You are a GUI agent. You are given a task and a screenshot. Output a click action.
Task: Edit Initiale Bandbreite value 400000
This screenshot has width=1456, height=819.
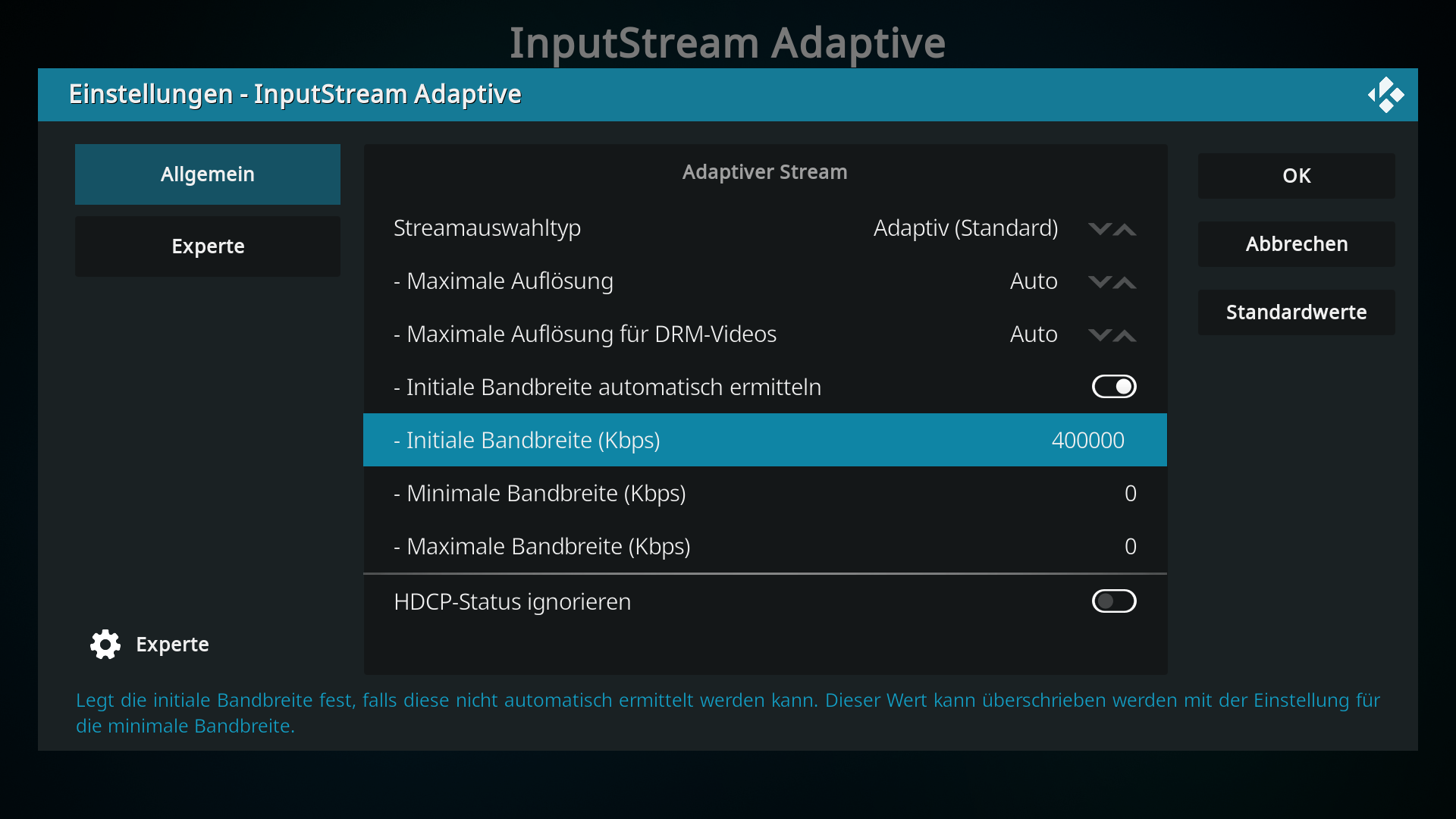tap(1087, 441)
